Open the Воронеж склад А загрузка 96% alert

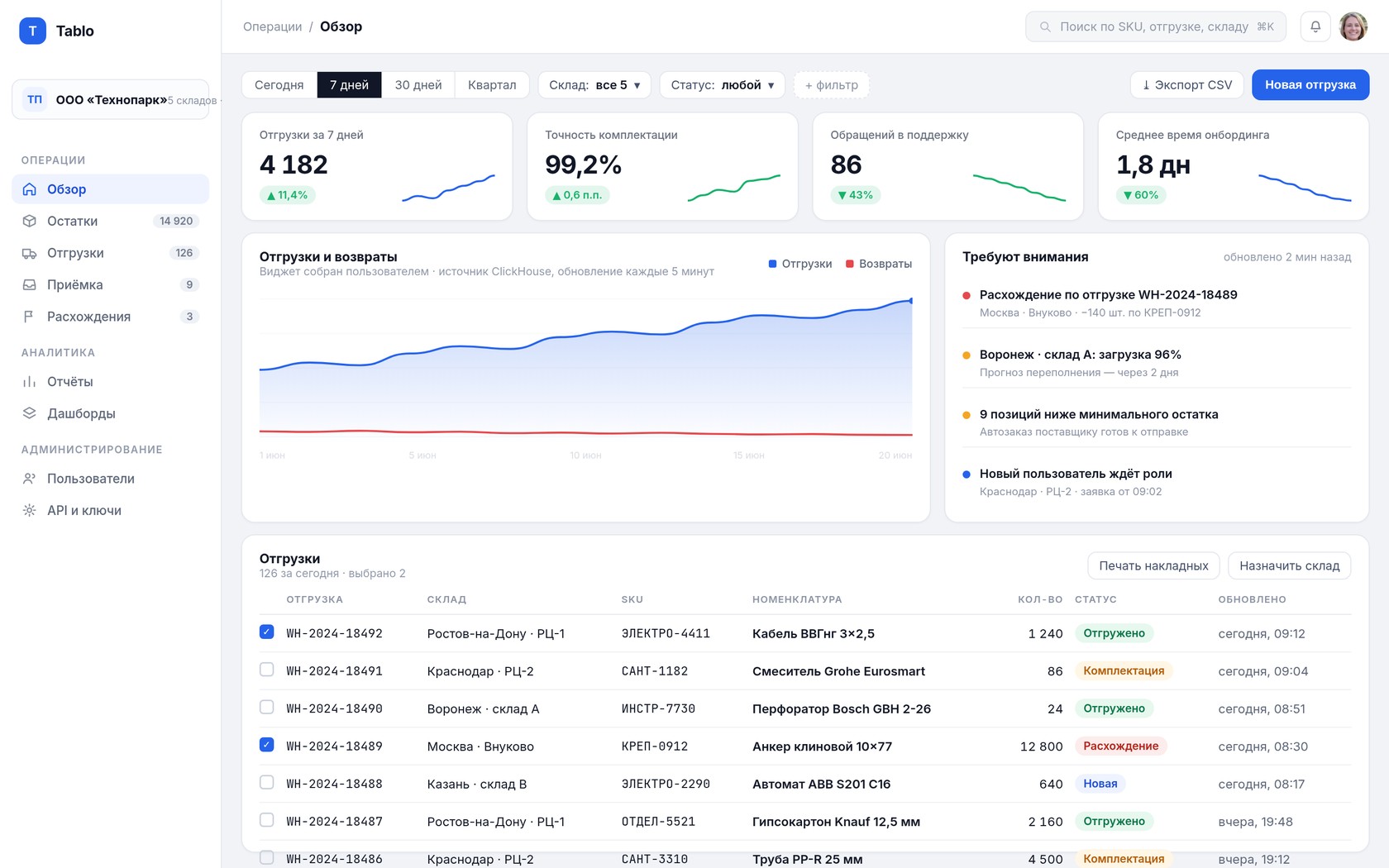[1157, 362]
